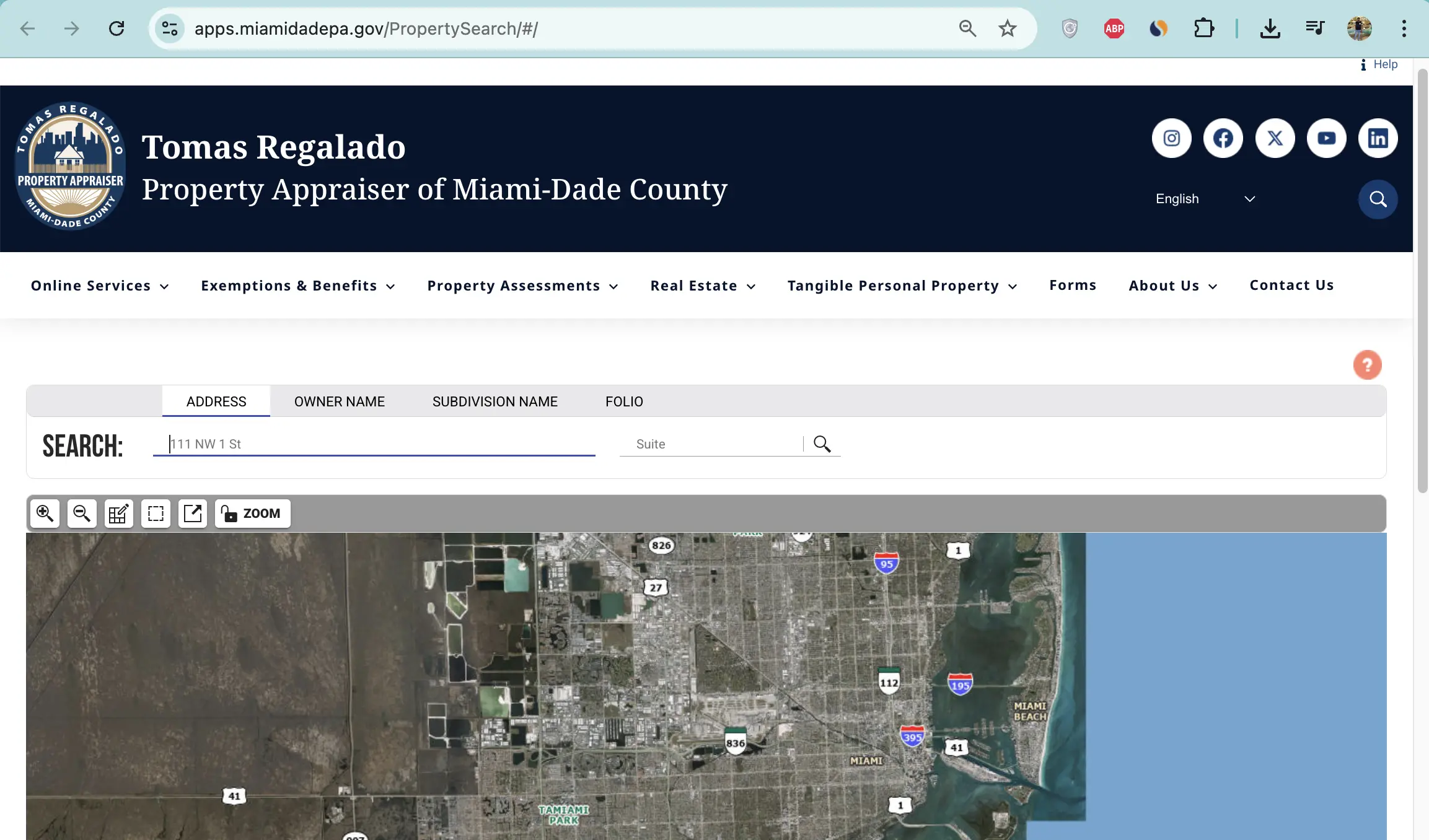Open the map in a new window
The height and width of the screenshot is (840, 1429).
point(192,513)
